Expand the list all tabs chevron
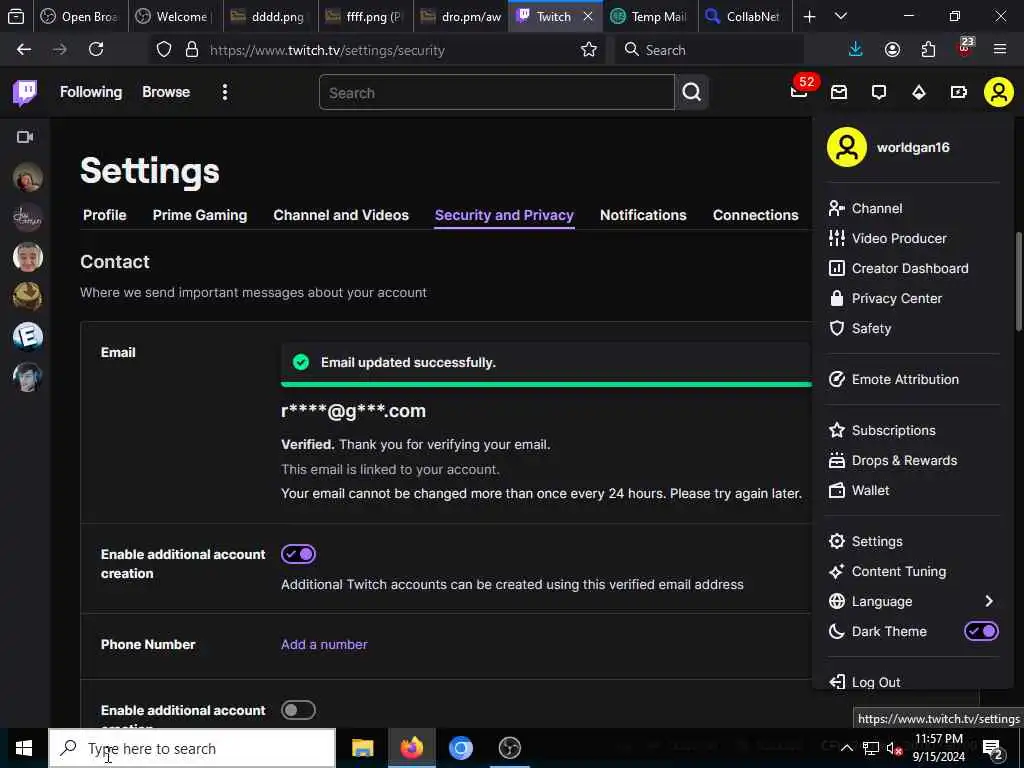Image resolution: width=1024 pixels, height=768 pixels. click(841, 16)
